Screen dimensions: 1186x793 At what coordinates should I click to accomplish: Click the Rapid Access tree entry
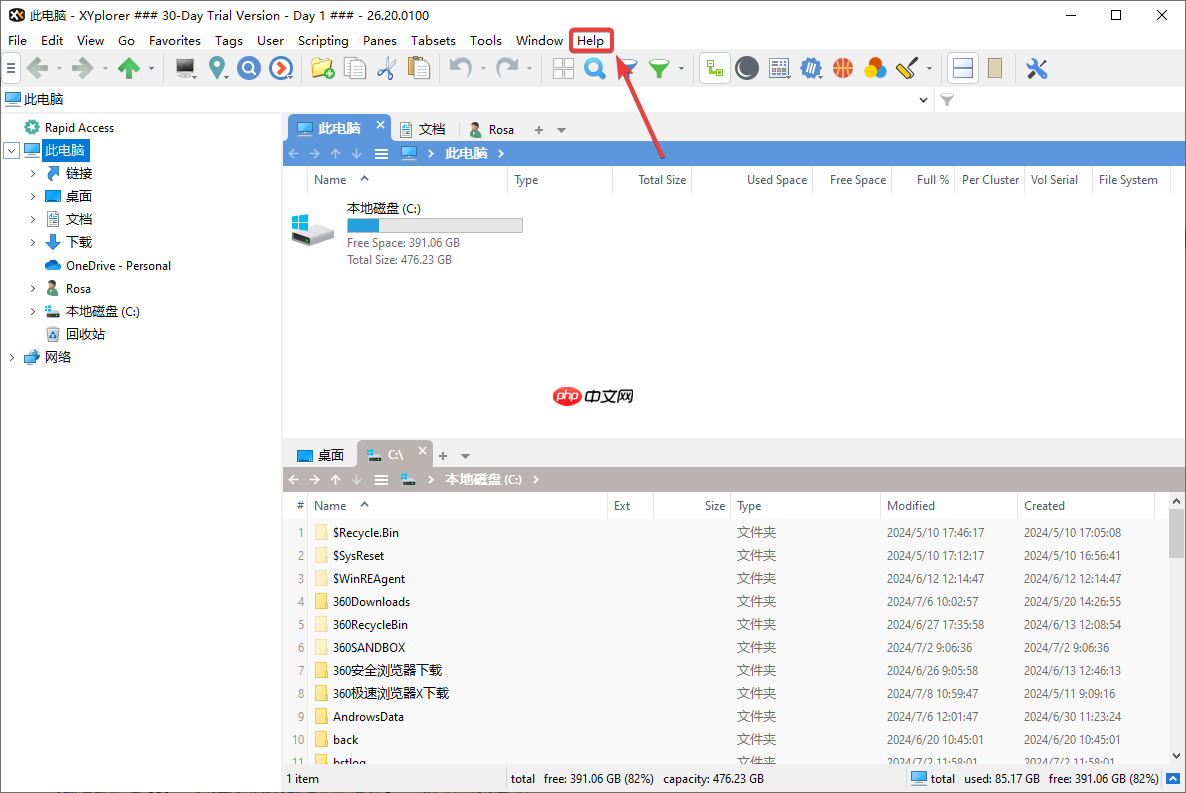(x=79, y=127)
